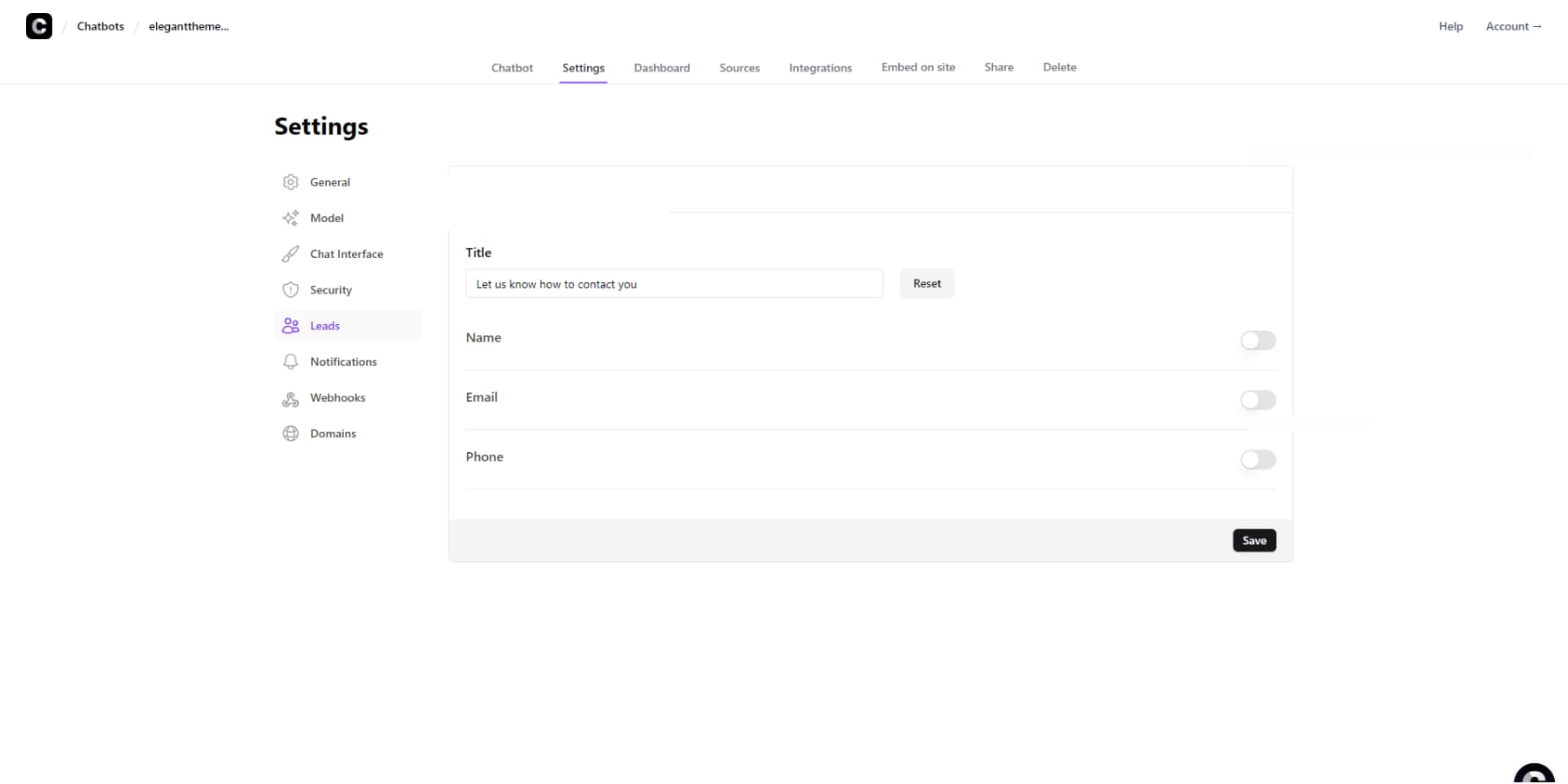Screen dimensions: 1568x784
Task: Select the Integrations tab
Action: [x=820, y=67]
